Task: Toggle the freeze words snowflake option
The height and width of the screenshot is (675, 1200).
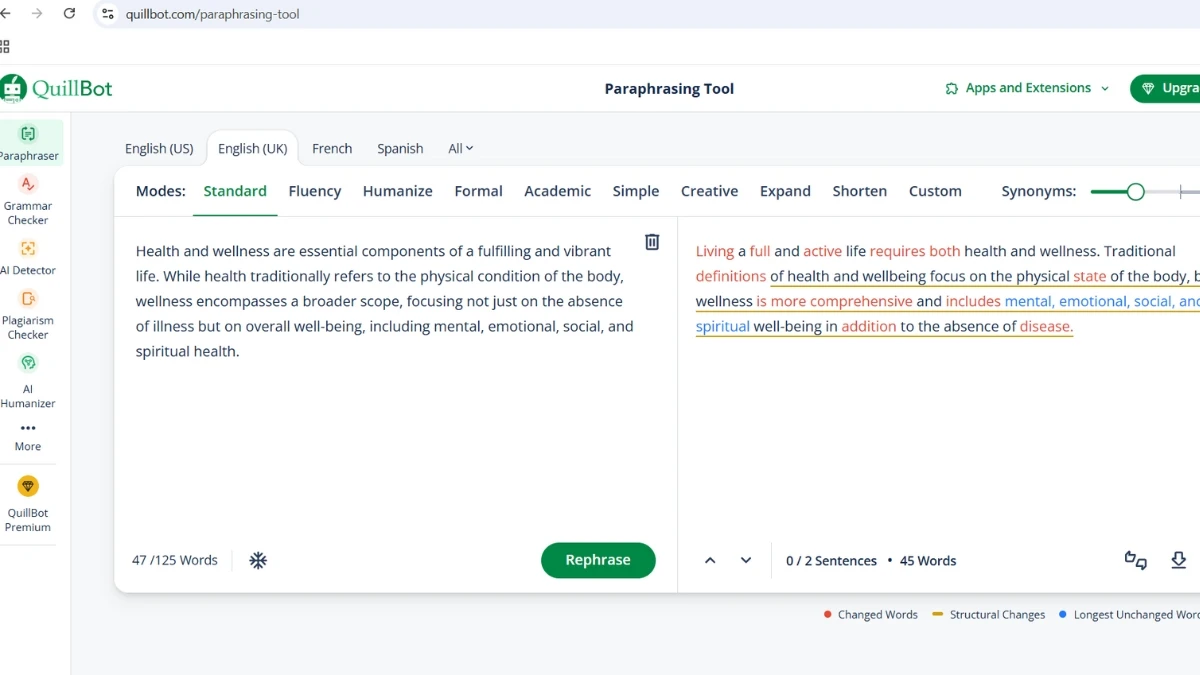Action: (x=257, y=560)
